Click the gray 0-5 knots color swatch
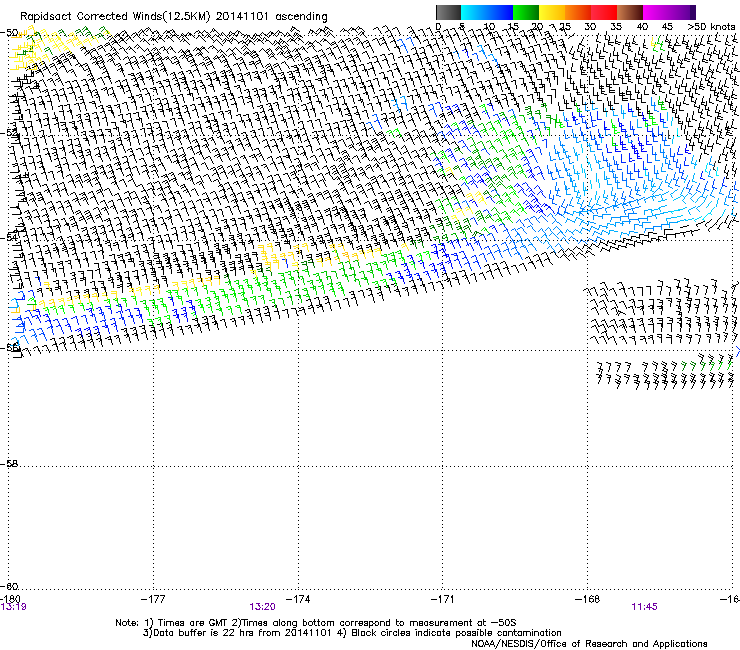740x650 pixels. point(448,12)
